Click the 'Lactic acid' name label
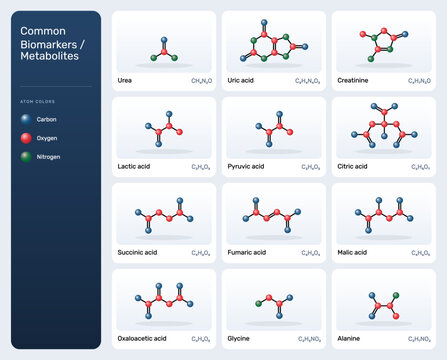 pos(134,166)
